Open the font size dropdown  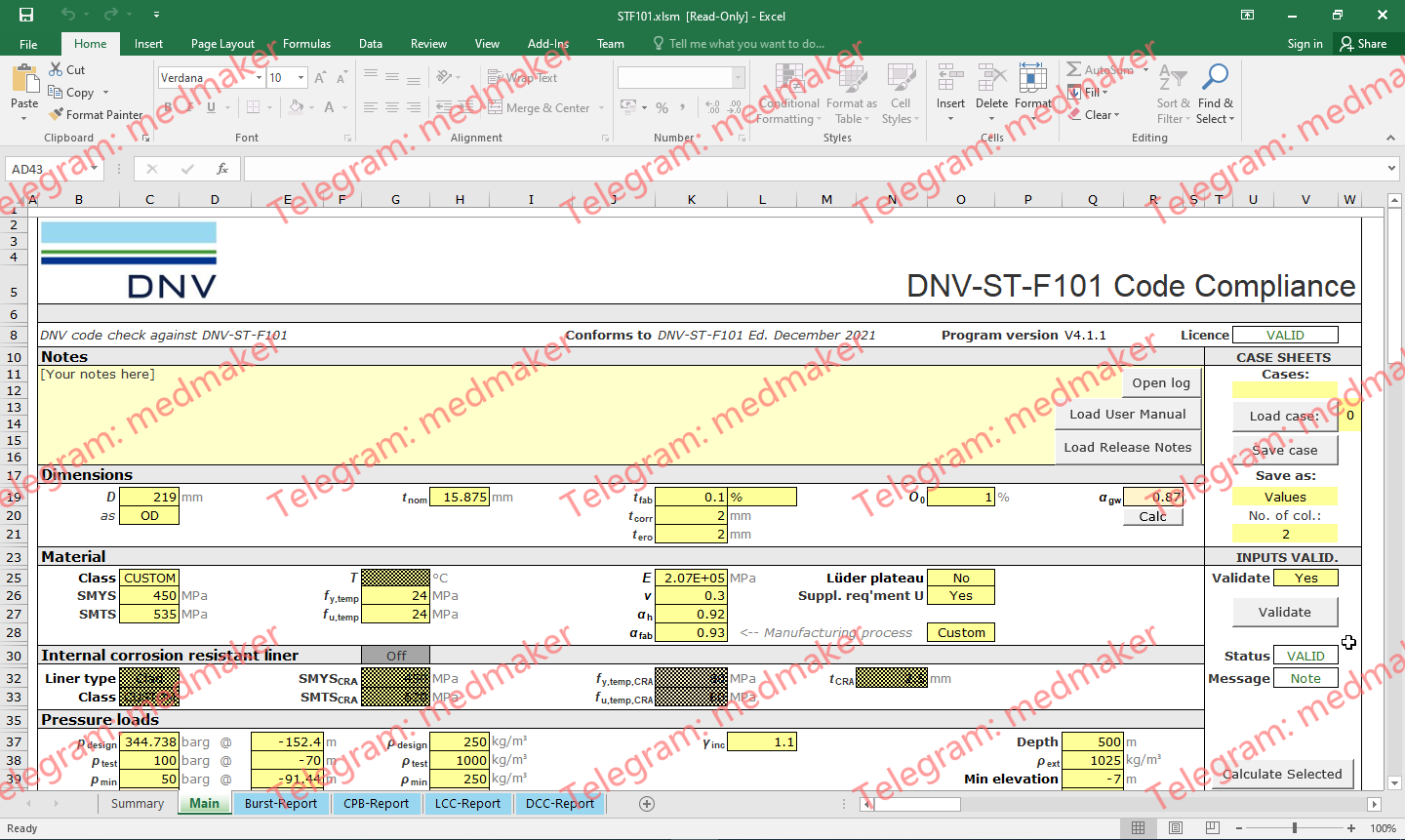click(x=301, y=78)
